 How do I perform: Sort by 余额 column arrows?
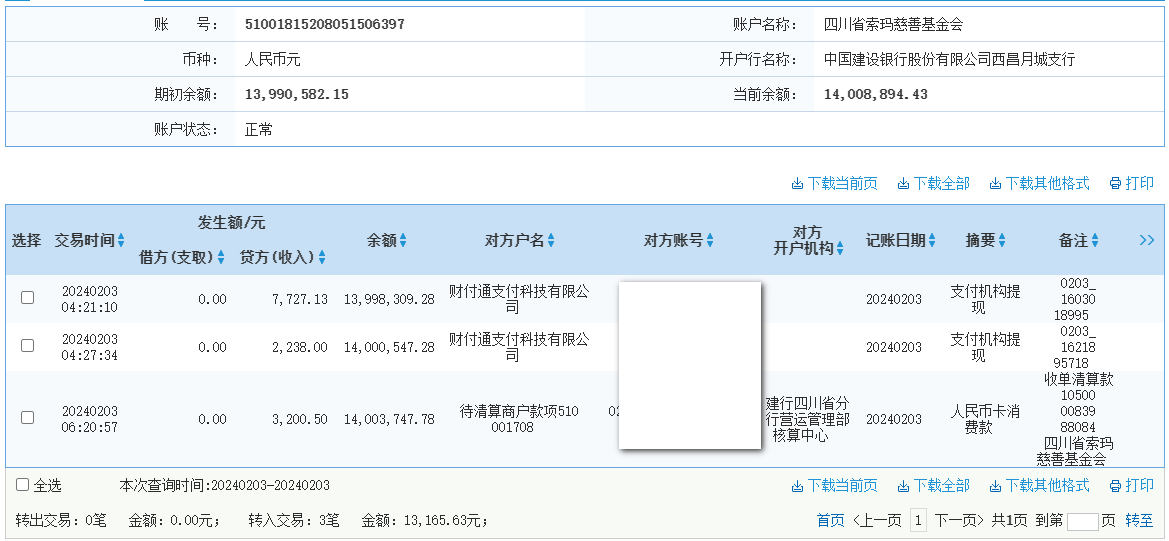(x=403, y=241)
